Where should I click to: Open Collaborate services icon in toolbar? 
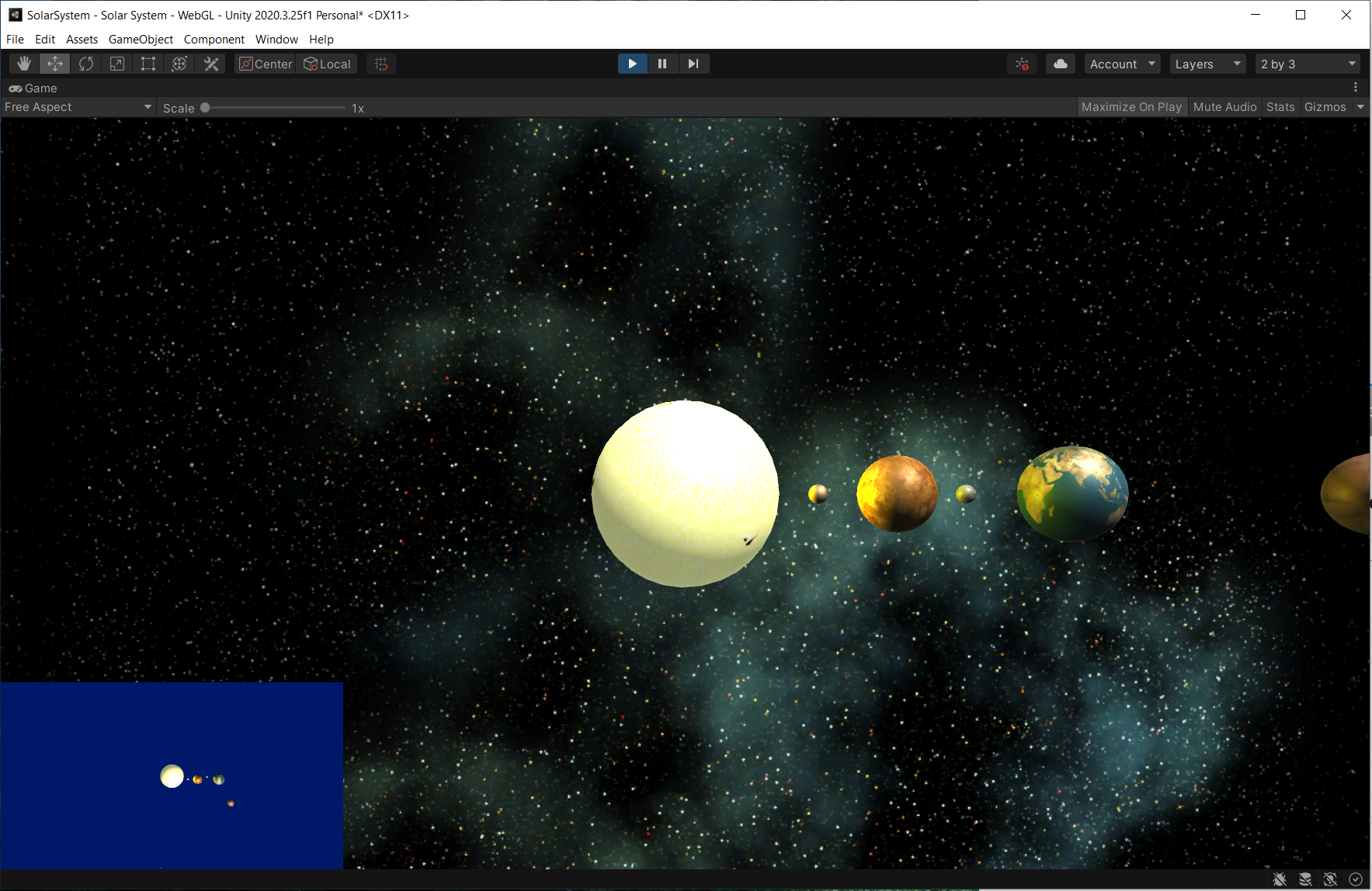tap(1022, 64)
